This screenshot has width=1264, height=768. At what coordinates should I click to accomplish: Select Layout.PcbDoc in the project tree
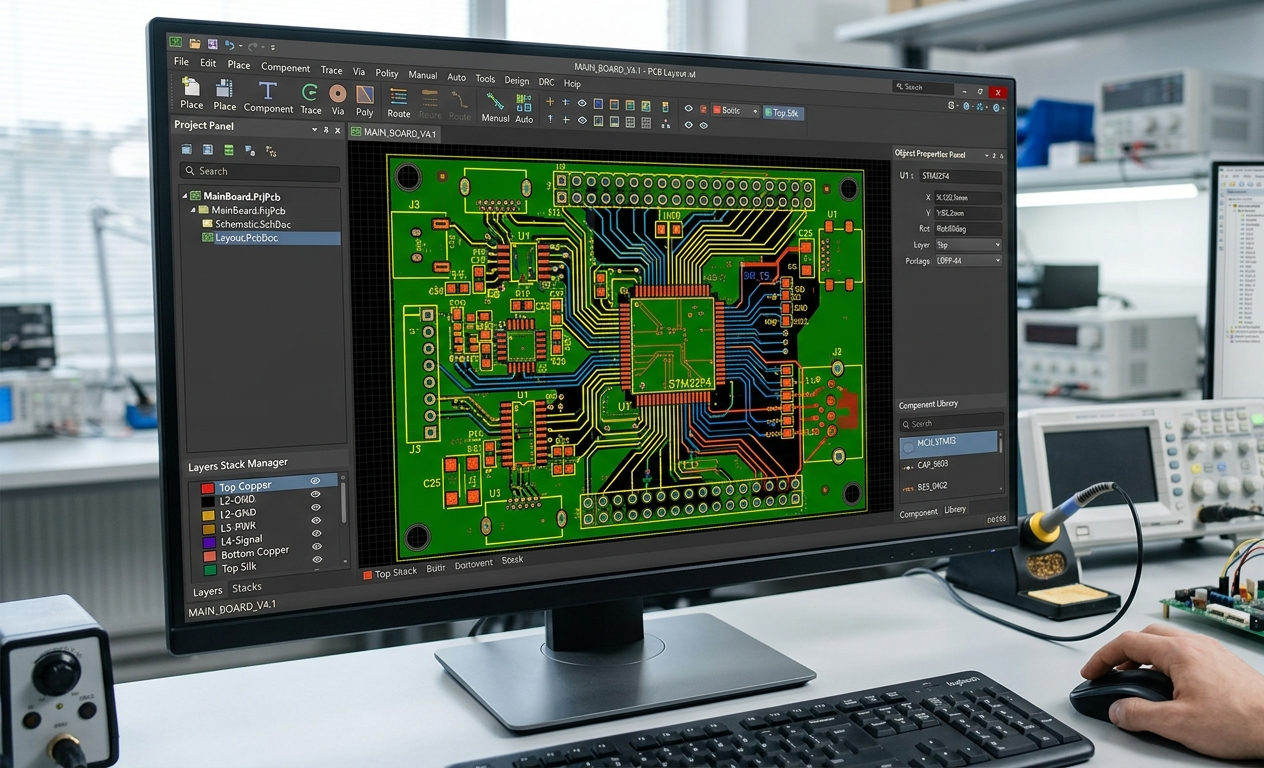pos(271,238)
